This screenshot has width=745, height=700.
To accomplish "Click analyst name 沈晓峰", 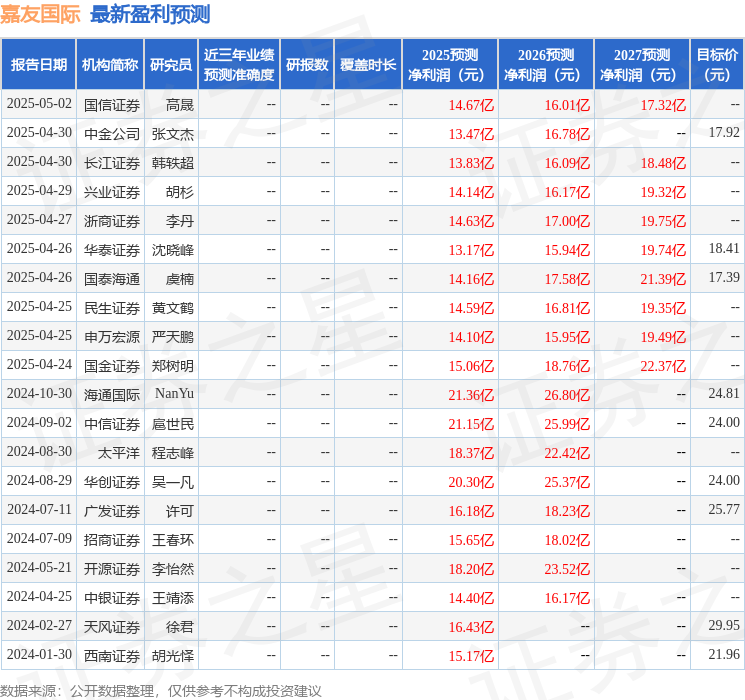I will tap(172, 249).
